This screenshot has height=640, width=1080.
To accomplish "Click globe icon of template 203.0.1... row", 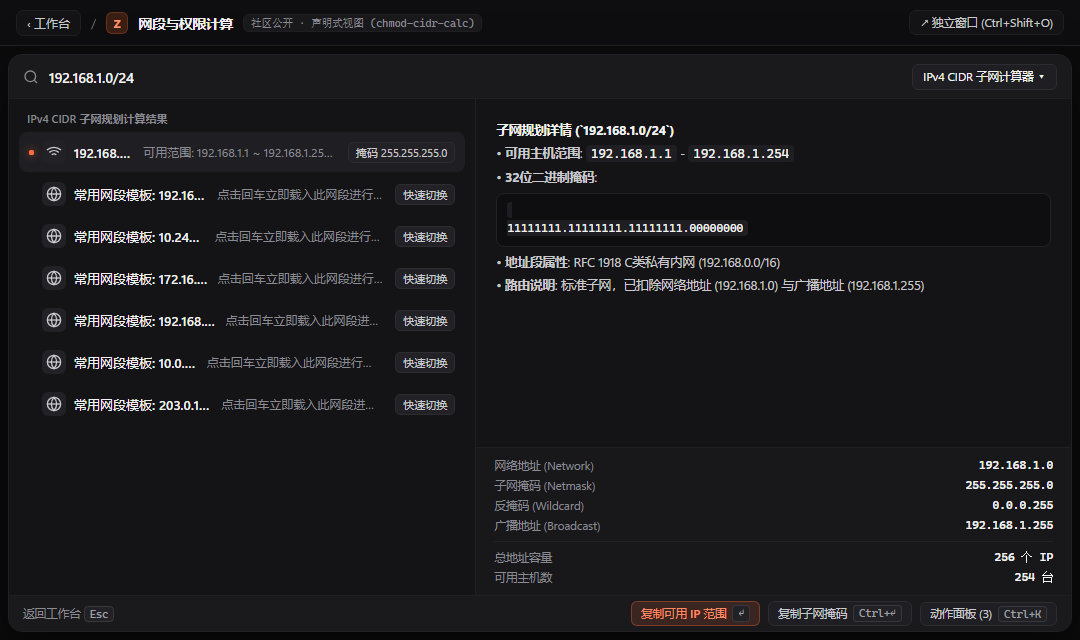I will pyautogui.click(x=54, y=404).
